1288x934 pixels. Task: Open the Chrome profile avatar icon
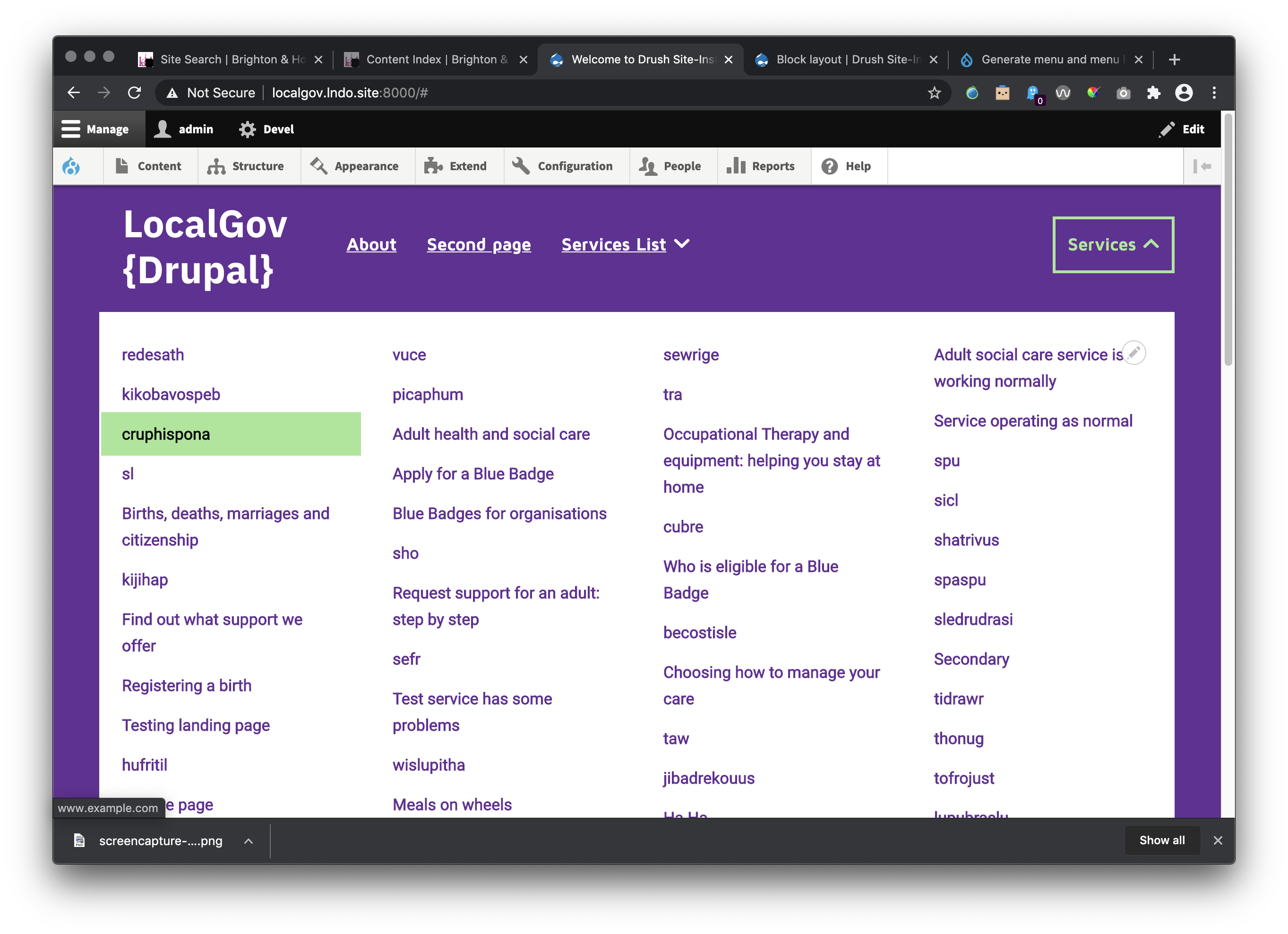[1184, 93]
